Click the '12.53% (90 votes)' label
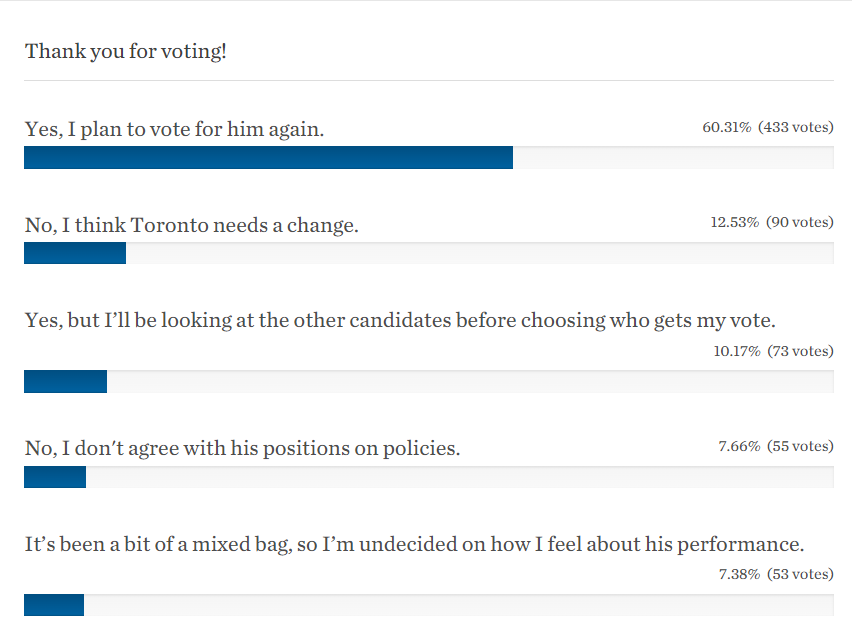This screenshot has height=629, width=852. 772,222
